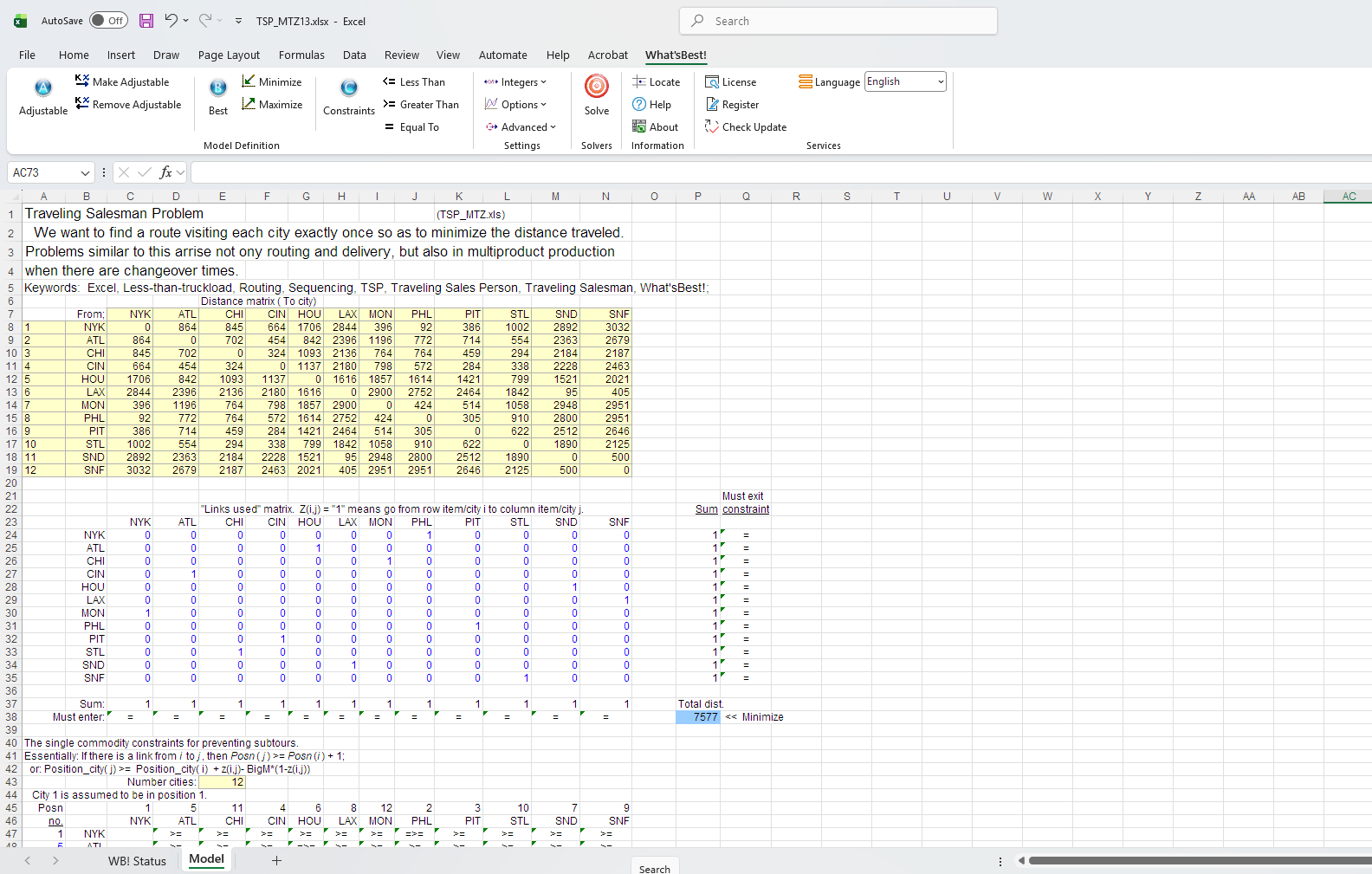Open the WB! Status sheet tab
1372x874 pixels.
tap(137, 861)
